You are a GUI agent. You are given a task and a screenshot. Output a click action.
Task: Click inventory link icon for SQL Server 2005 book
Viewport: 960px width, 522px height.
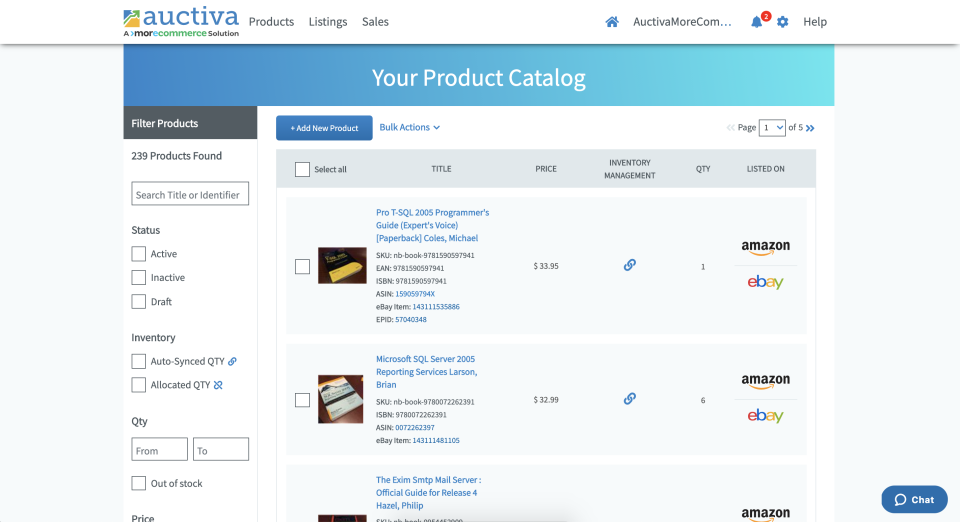click(630, 398)
